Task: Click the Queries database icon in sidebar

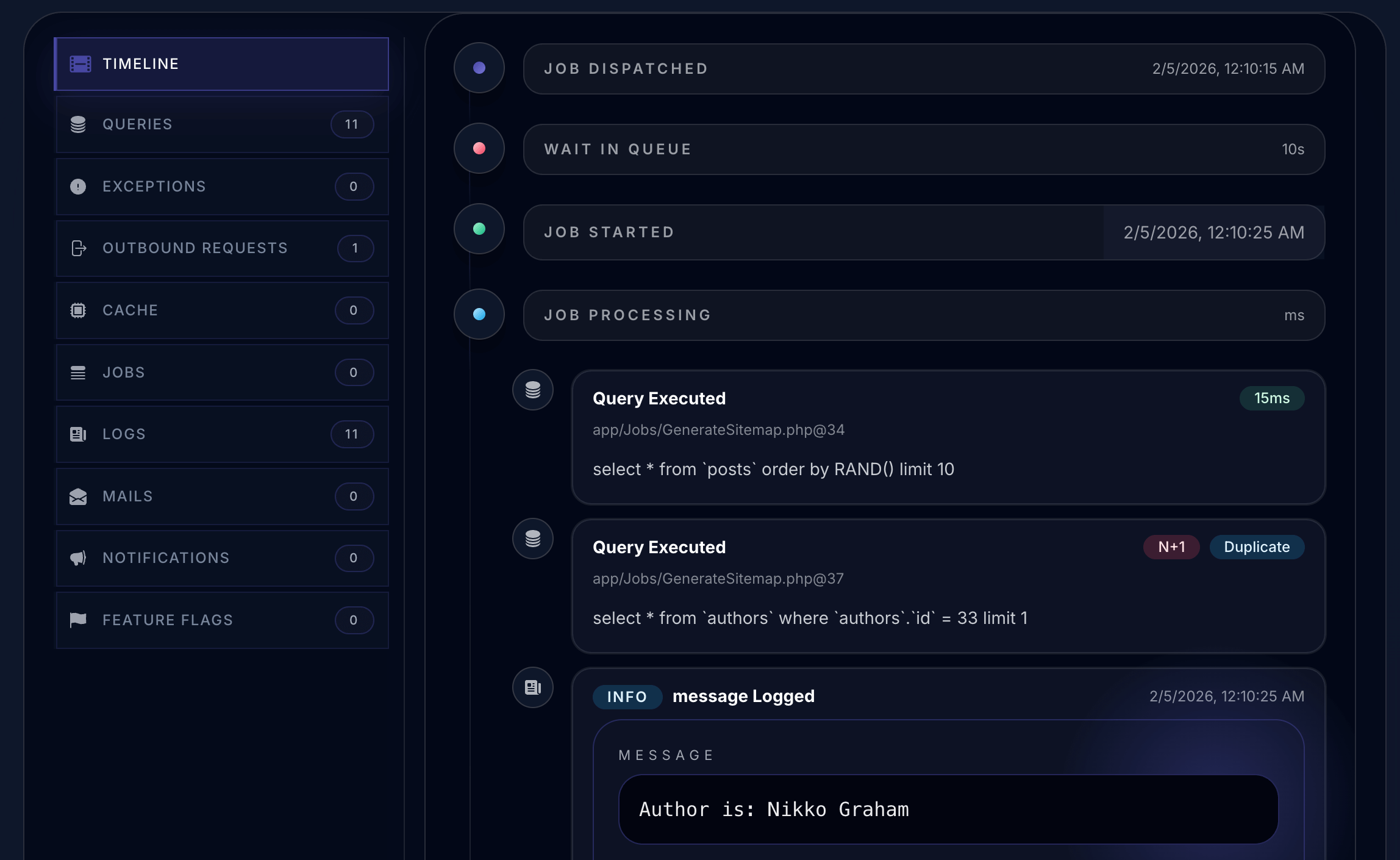Action: [78, 124]
